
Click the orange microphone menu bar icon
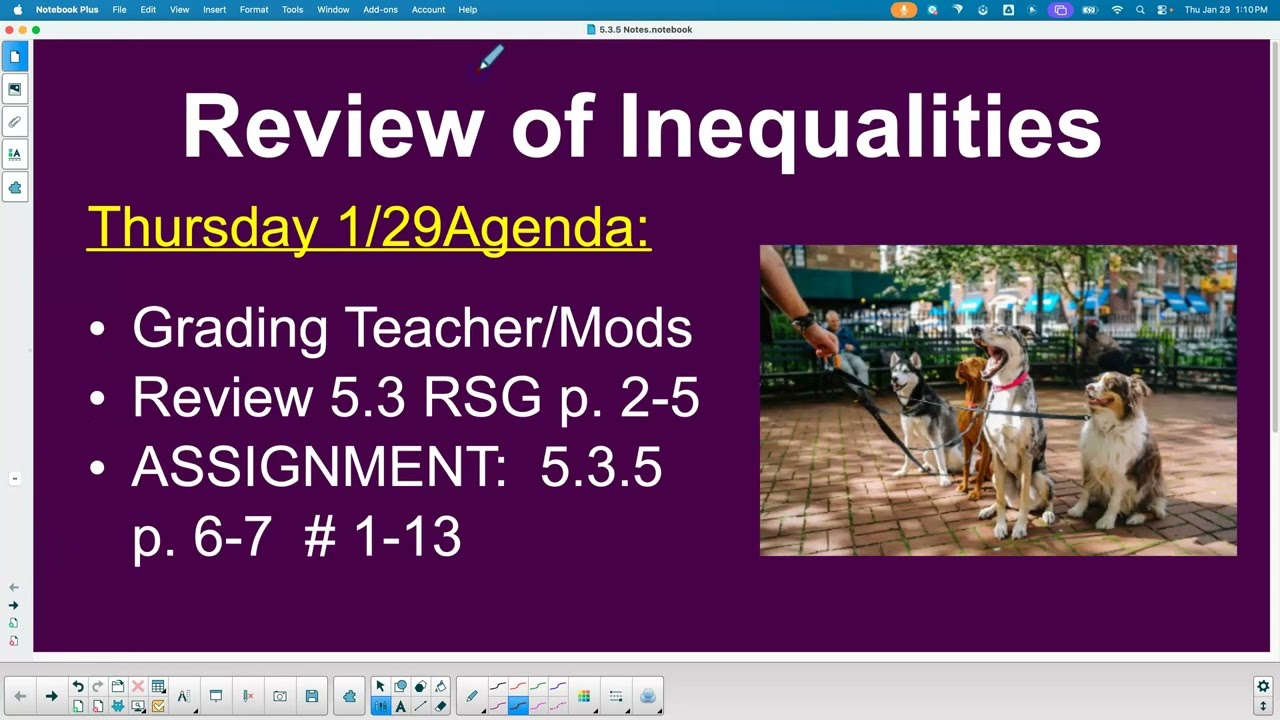click(x=903, y=9)
